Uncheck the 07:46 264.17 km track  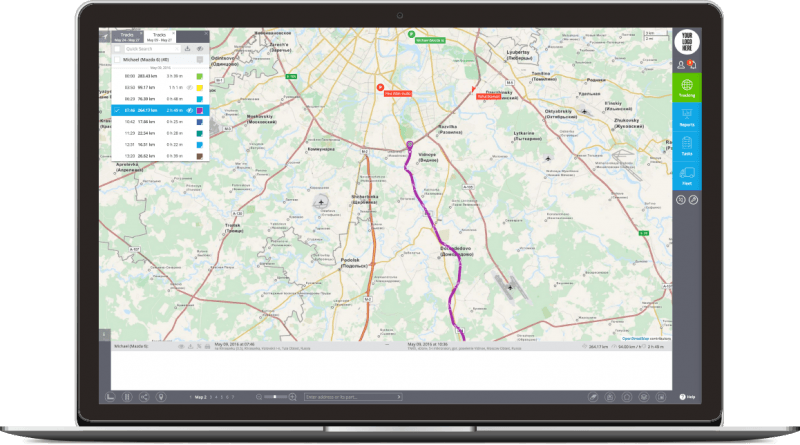[117, 110]
